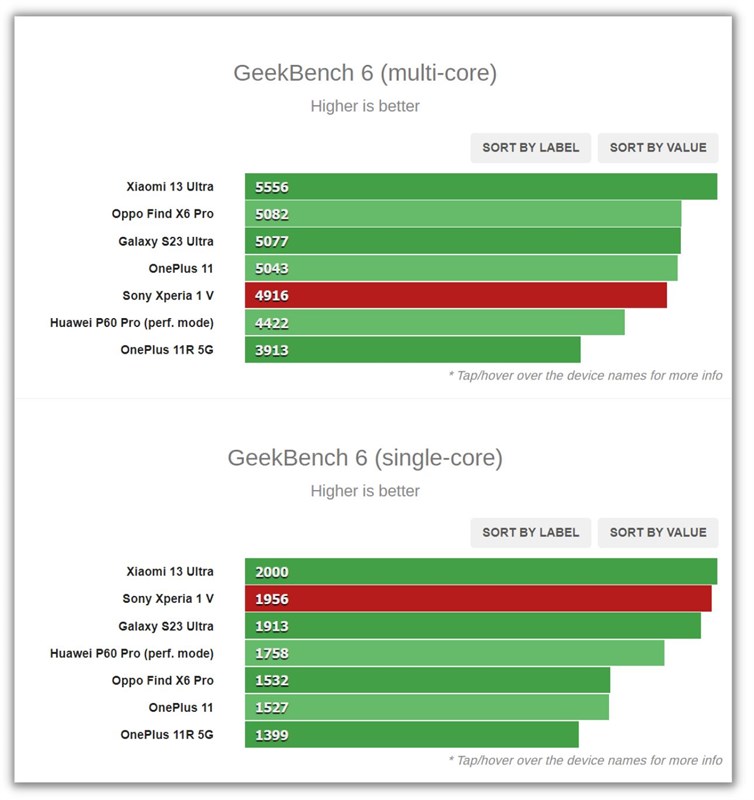Click the 1399 OnePlus 11R single-core bar

click(x=411, y=735)
